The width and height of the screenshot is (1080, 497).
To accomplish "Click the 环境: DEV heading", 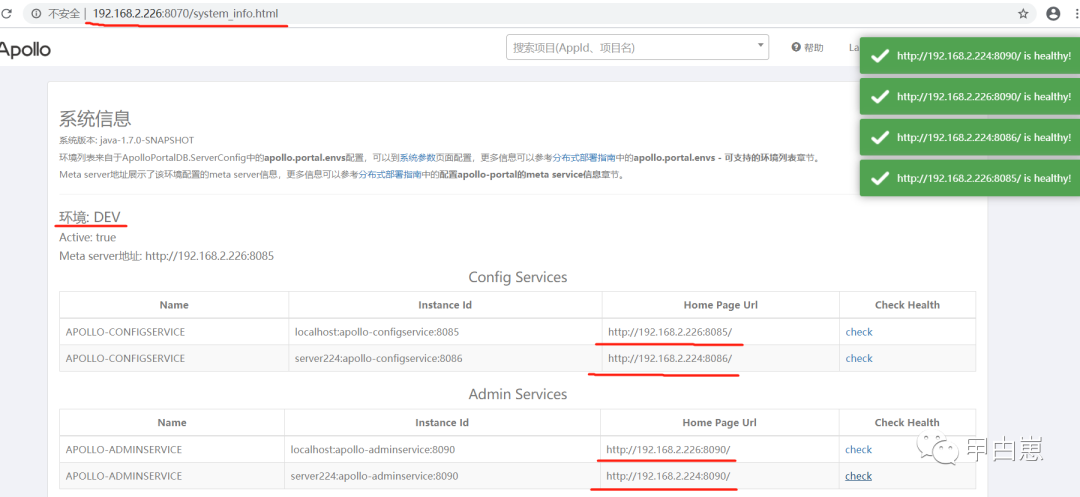I will tap(90, 218).
